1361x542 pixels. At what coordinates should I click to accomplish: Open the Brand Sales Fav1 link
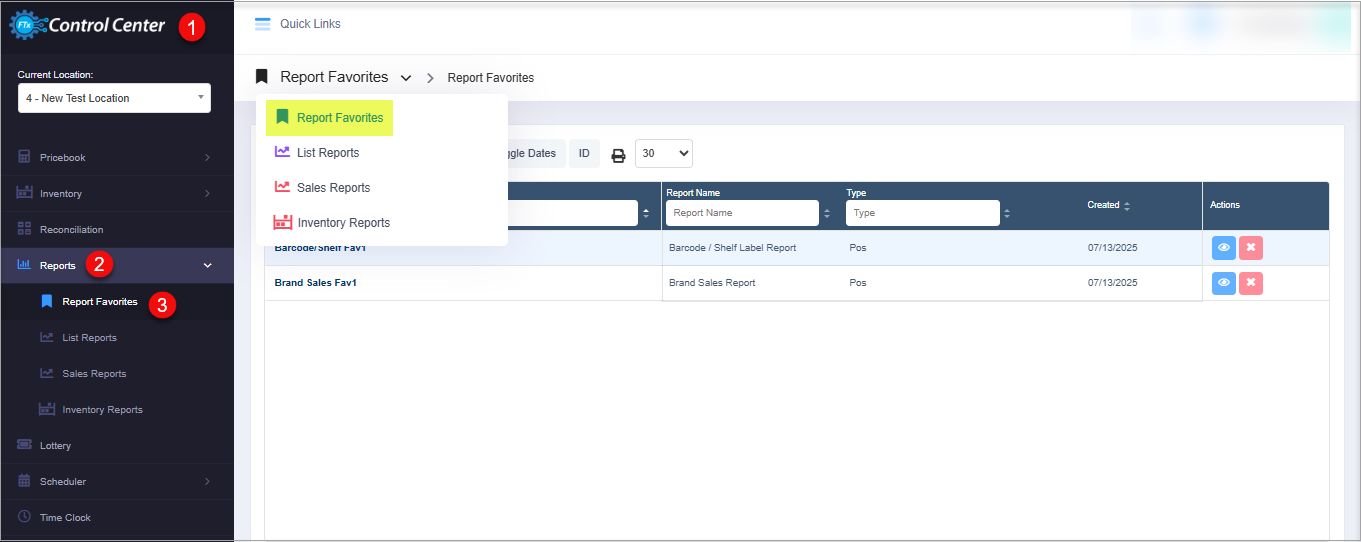(315, 283)
